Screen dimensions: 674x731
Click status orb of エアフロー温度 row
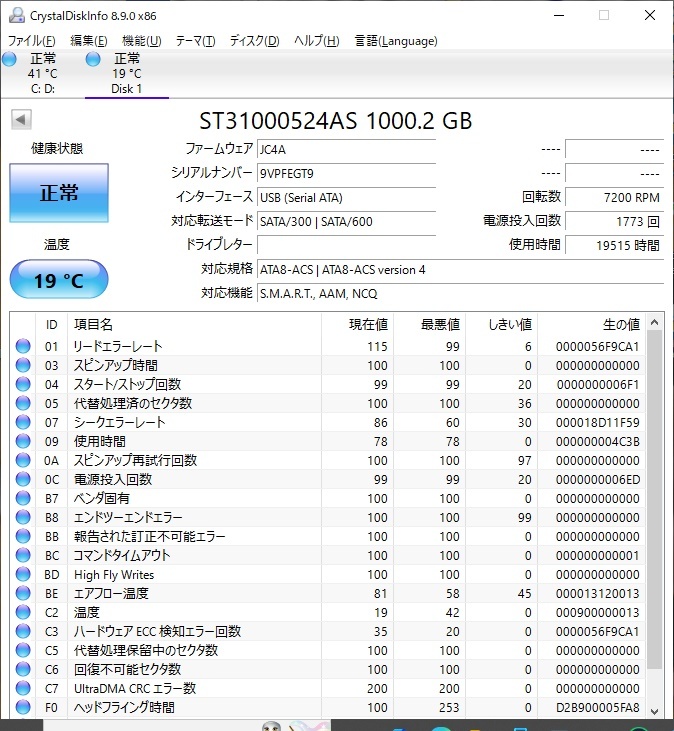click(23, 593)
